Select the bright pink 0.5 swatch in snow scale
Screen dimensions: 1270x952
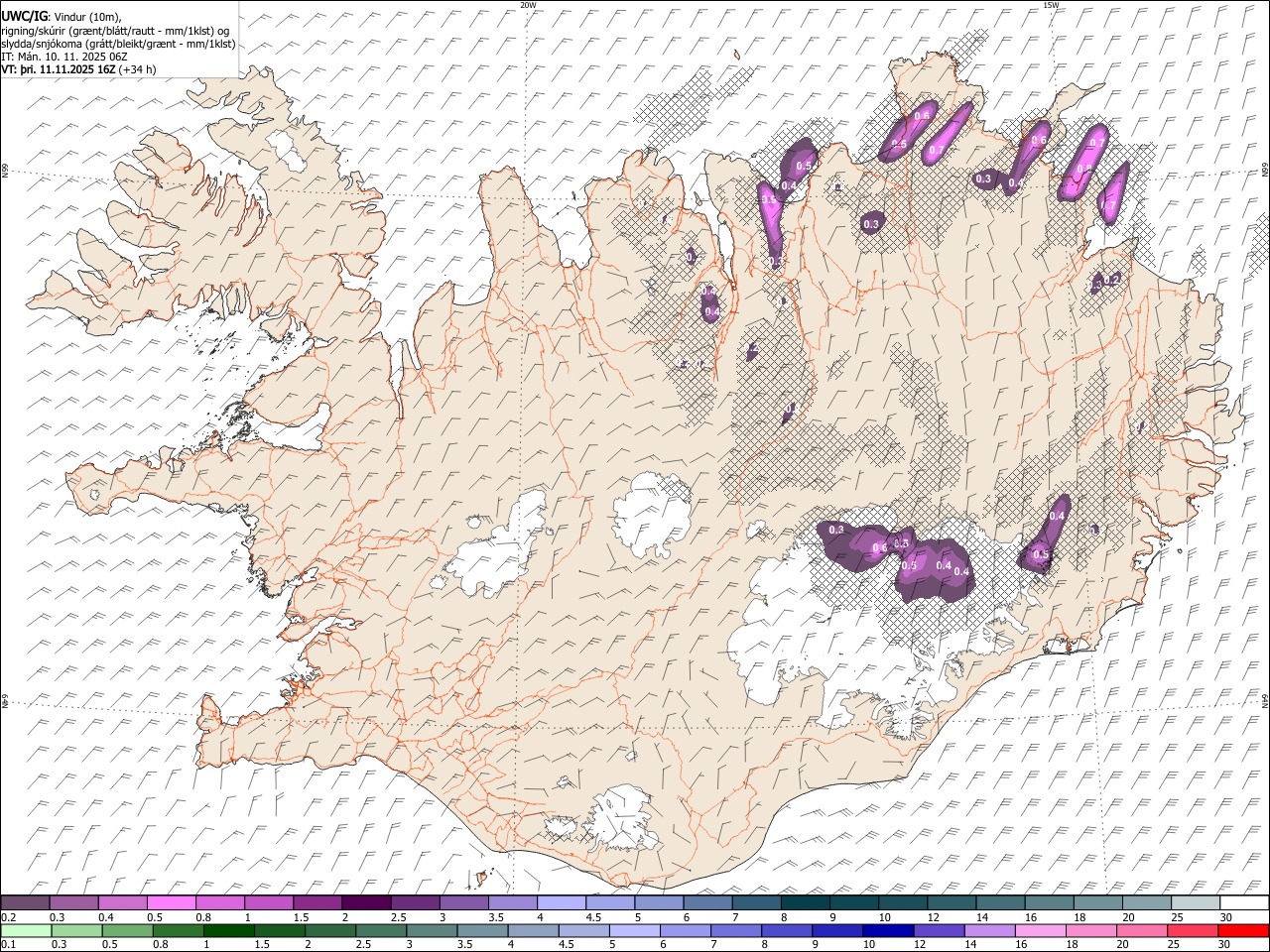click(171, 902)
